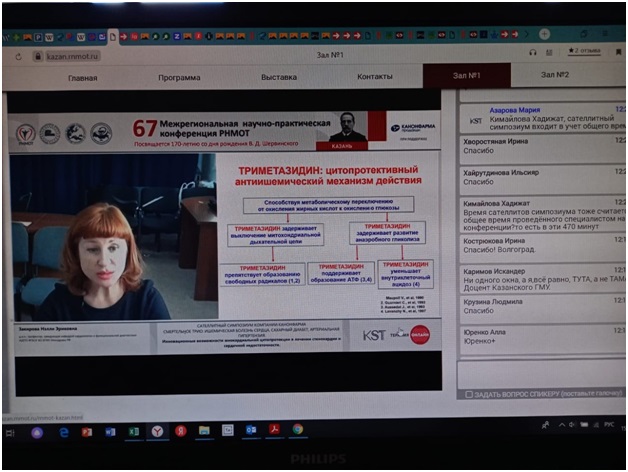This screenshot has height=472, width=628.
Task: Click the kazan.rnmot.ru address field
Action: (72, 56)
